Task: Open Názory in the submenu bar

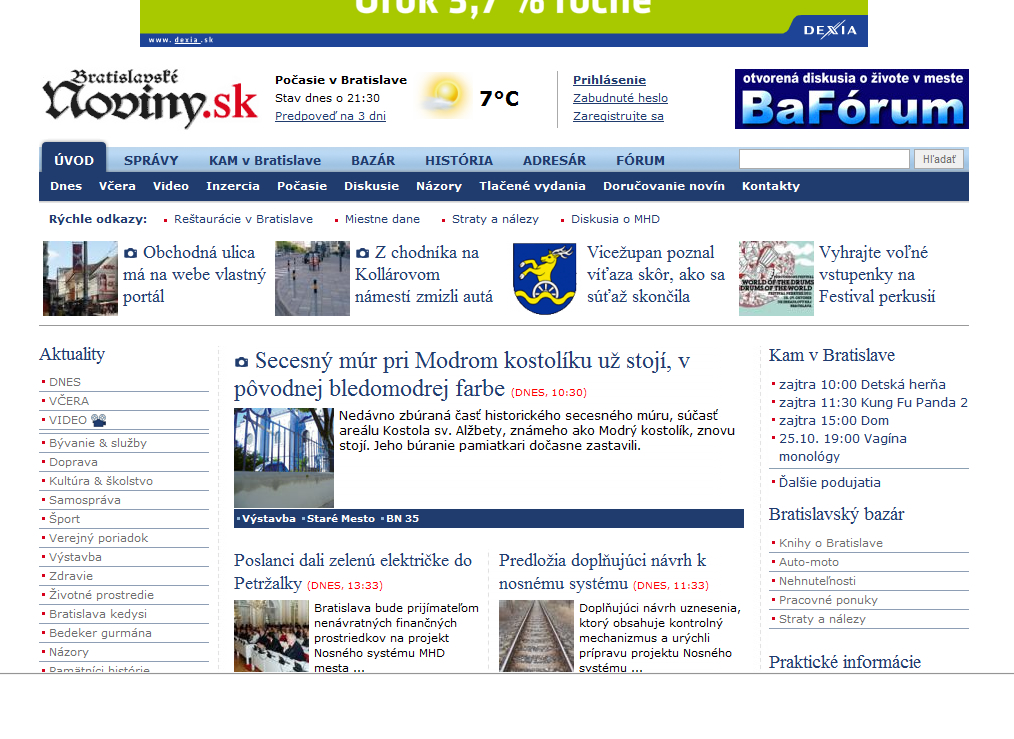Action: click(x=439, y=186)
